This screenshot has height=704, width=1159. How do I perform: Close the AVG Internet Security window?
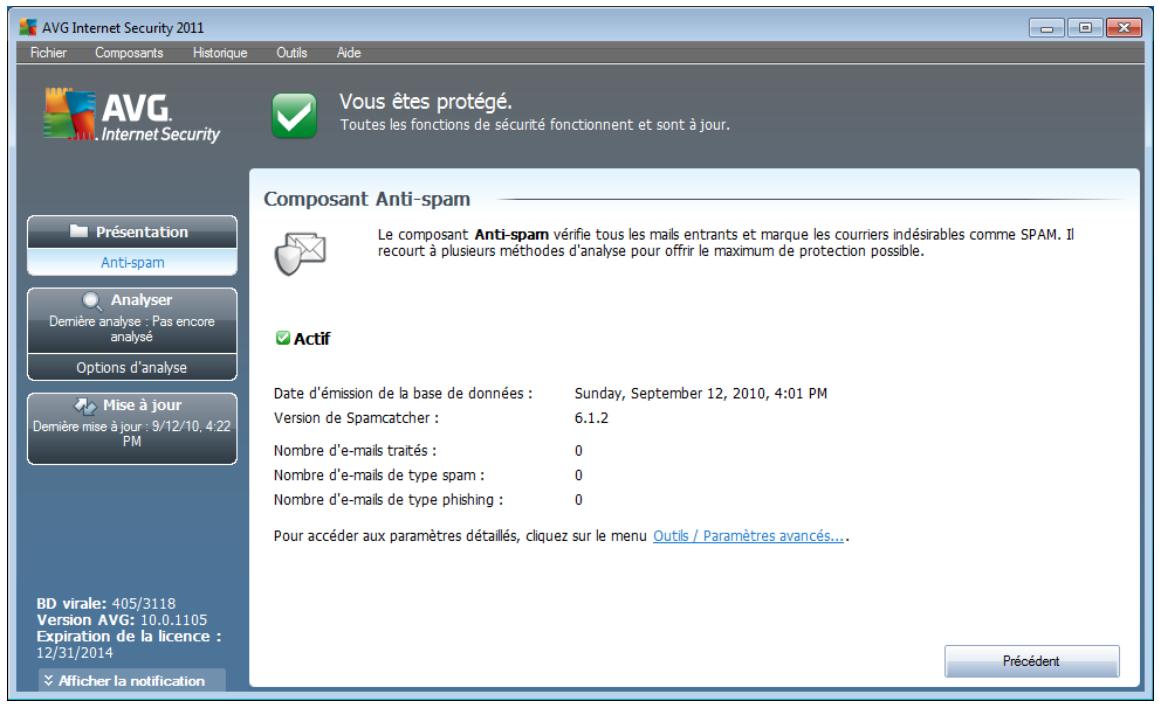click(x=1124, y=28)
